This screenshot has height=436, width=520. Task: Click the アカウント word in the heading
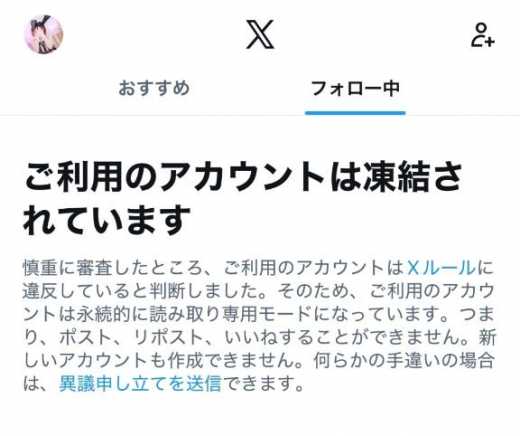(x=242, y=176)
